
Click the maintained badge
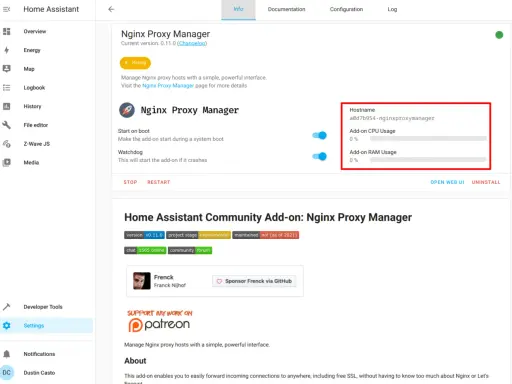point(266,235)
